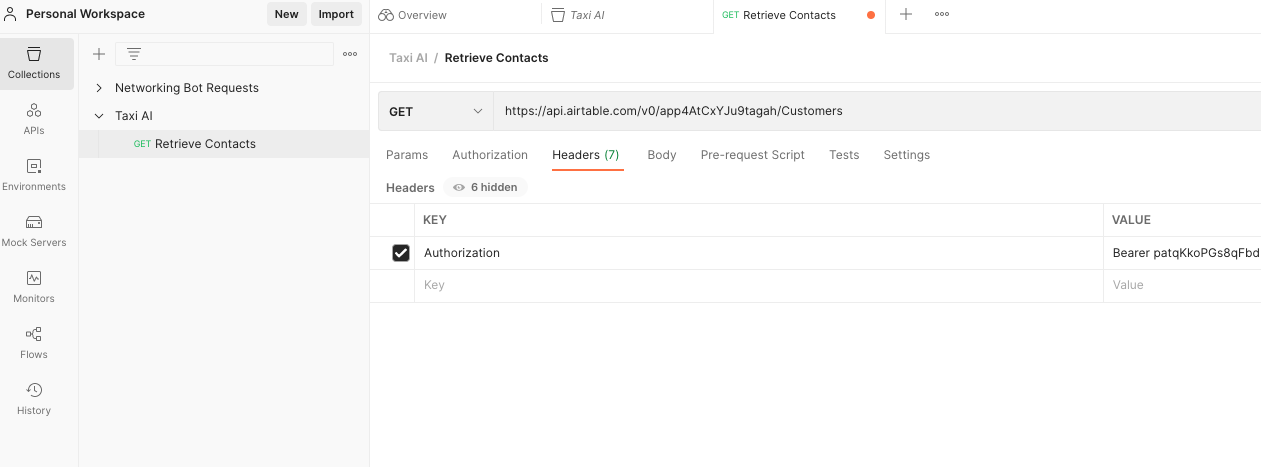Click the filter icon in collection search

coord(134,54)
